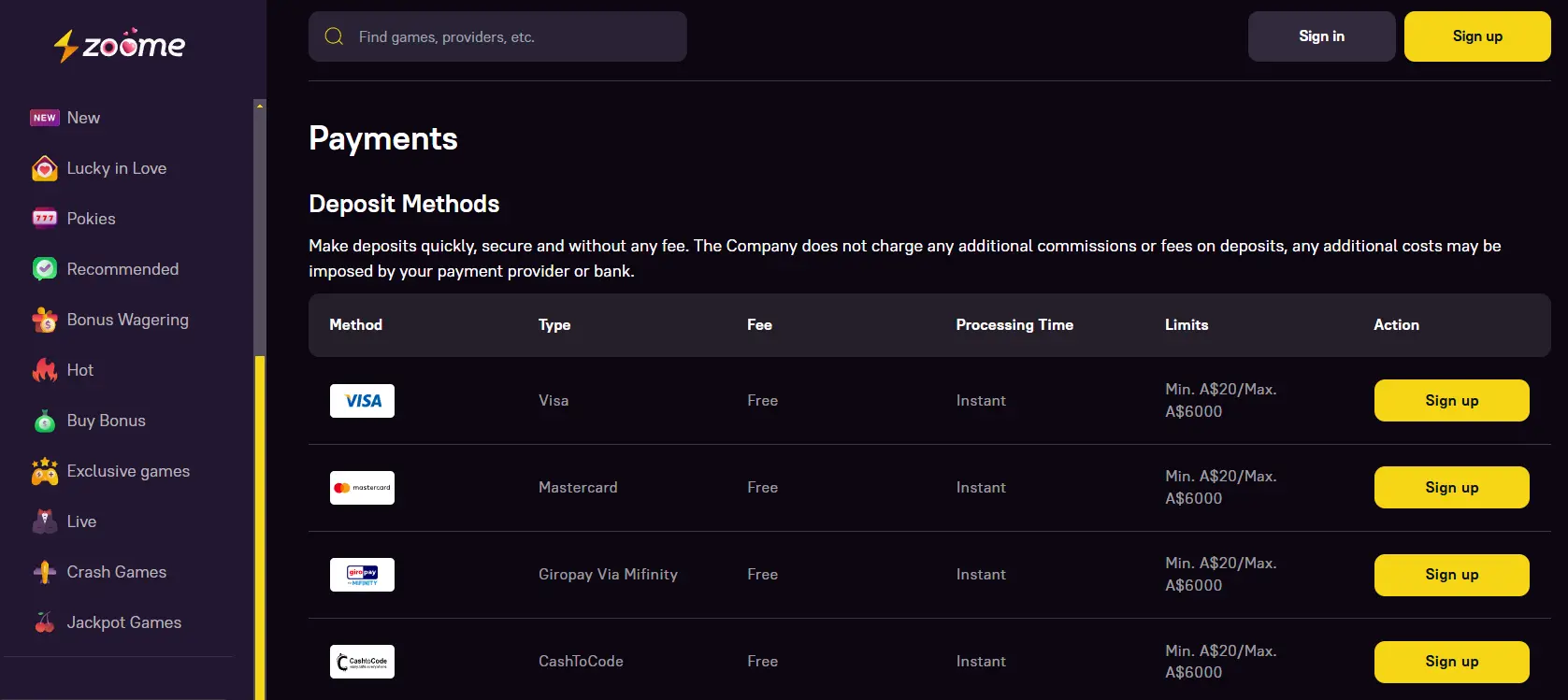Viewport: 1568px width, 700px height.
Task: Click the Buy Bonus money bag icon
Action: [44, 421]
